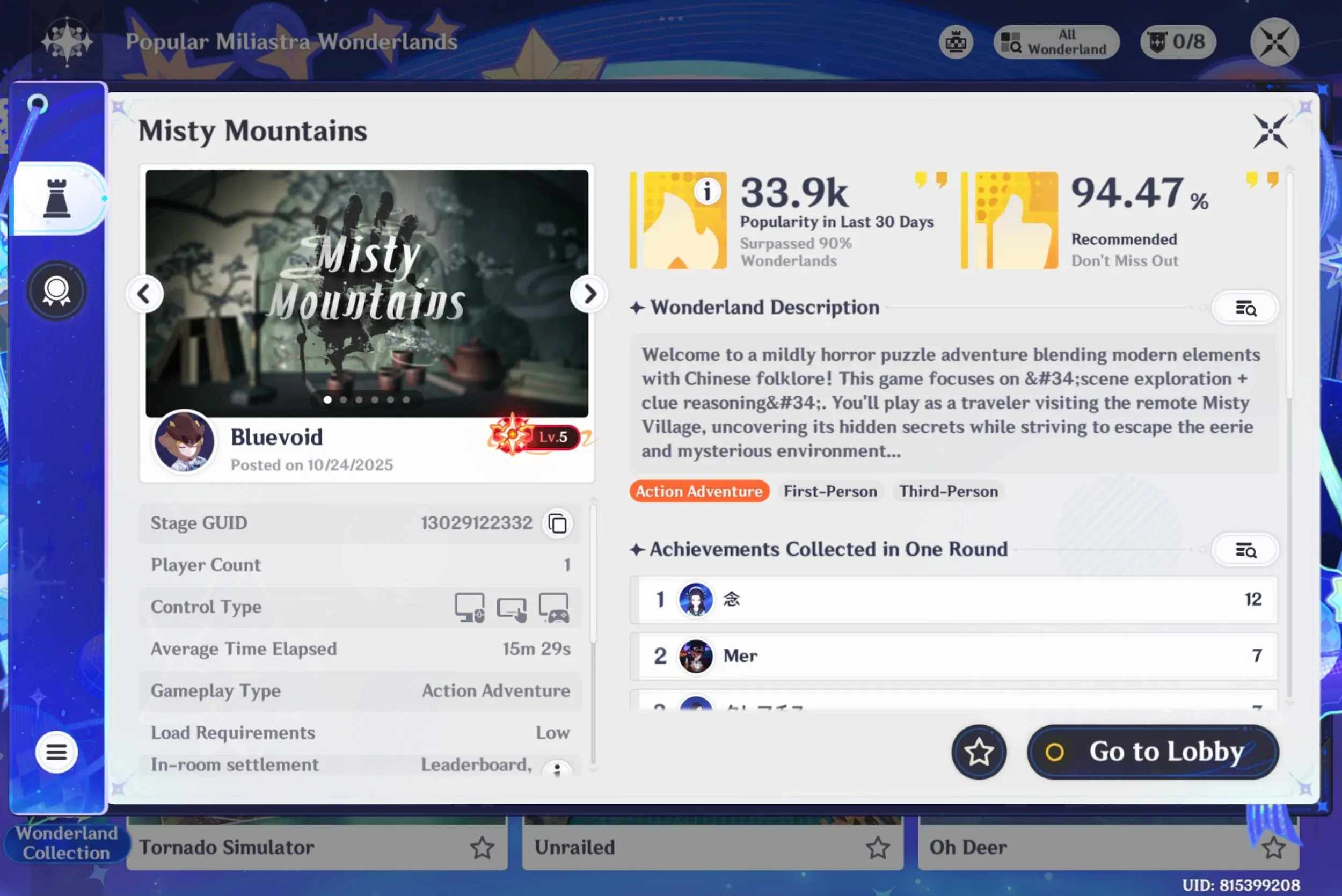Screen dimensions: 1342x896
Task: Copy the Stage GUID number
Action: tap(558, 523)
